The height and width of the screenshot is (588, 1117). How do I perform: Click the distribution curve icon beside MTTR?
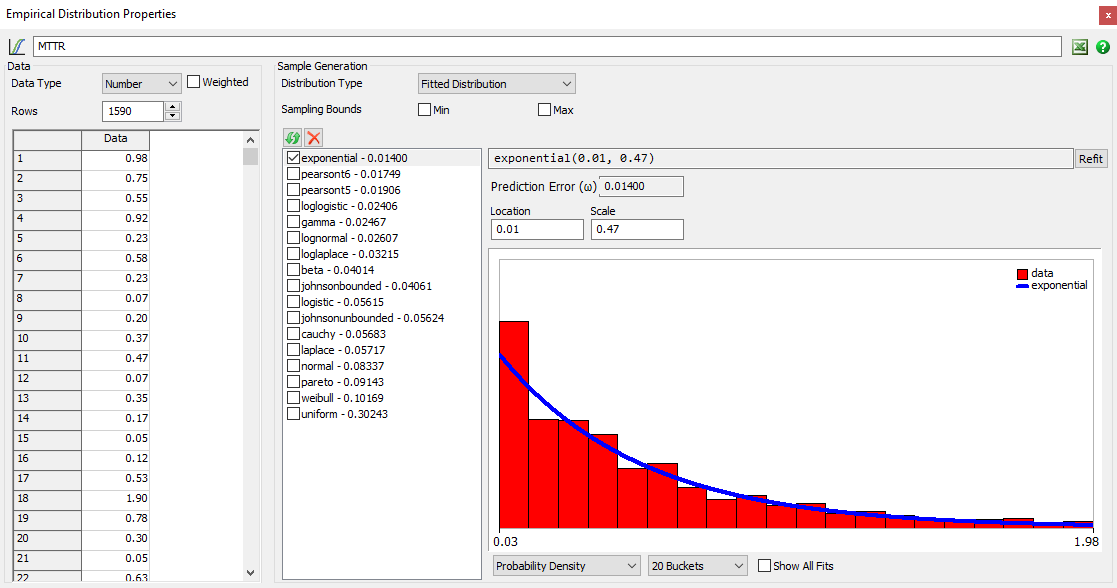[x=17, y=47]
